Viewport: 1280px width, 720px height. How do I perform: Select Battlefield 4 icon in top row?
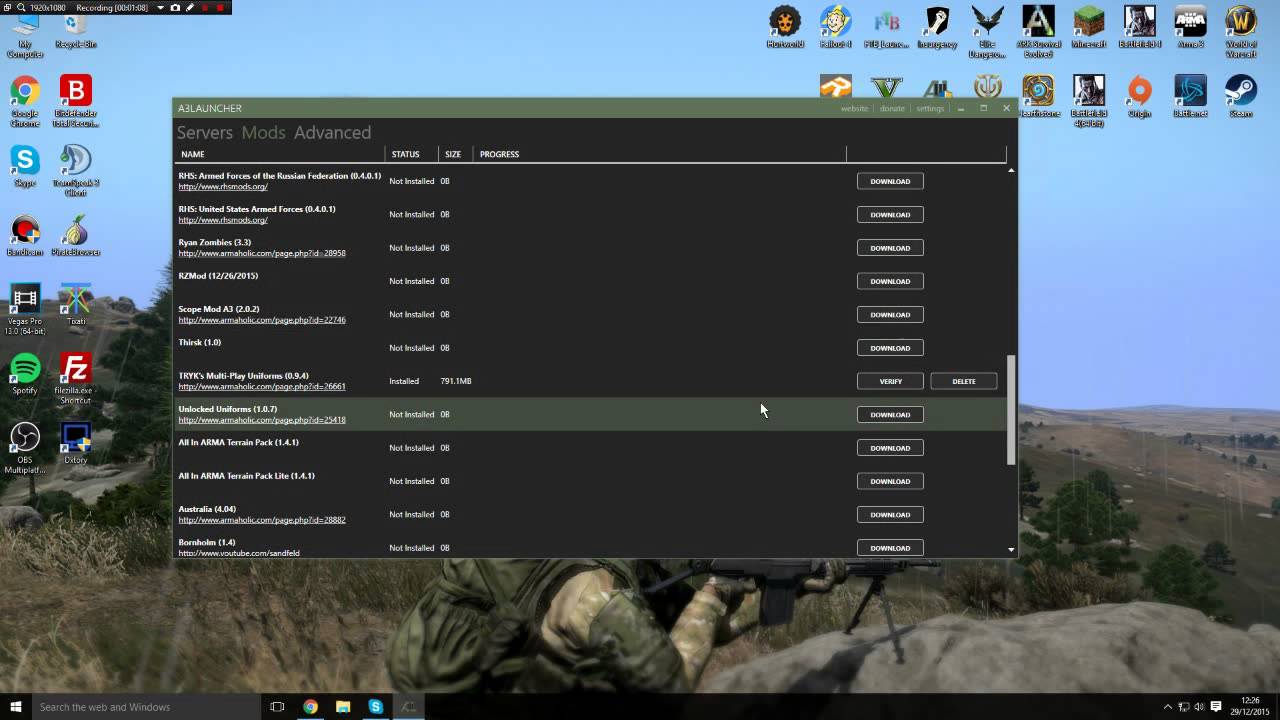coord(1140,28)
